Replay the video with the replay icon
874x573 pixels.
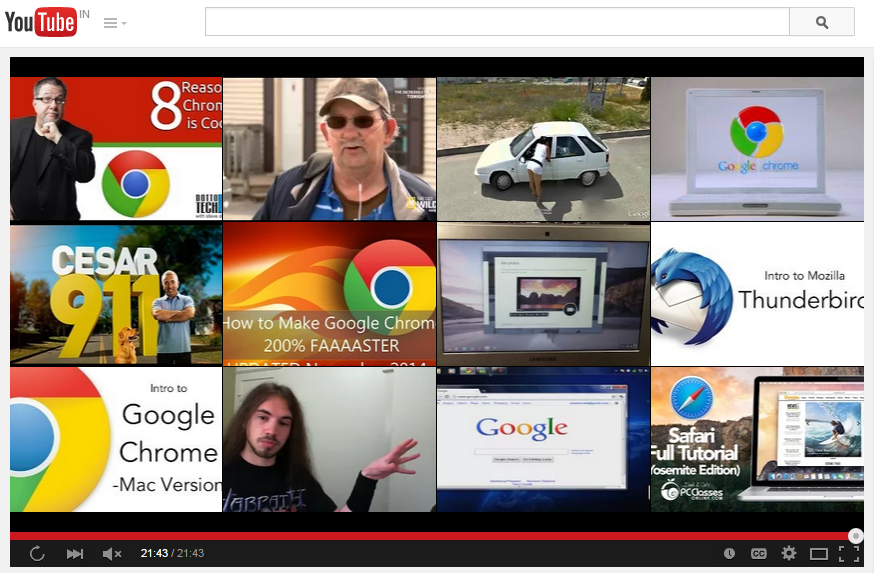pos(37,553)
